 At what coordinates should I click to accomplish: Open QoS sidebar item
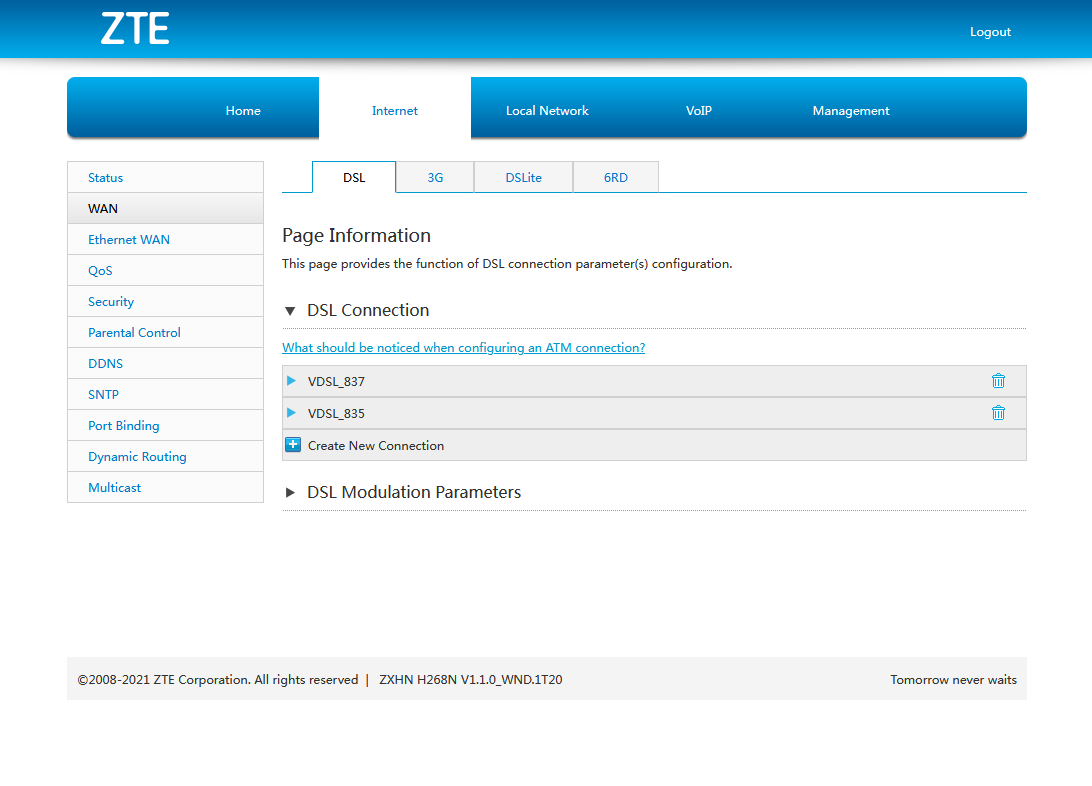point(166,271)
